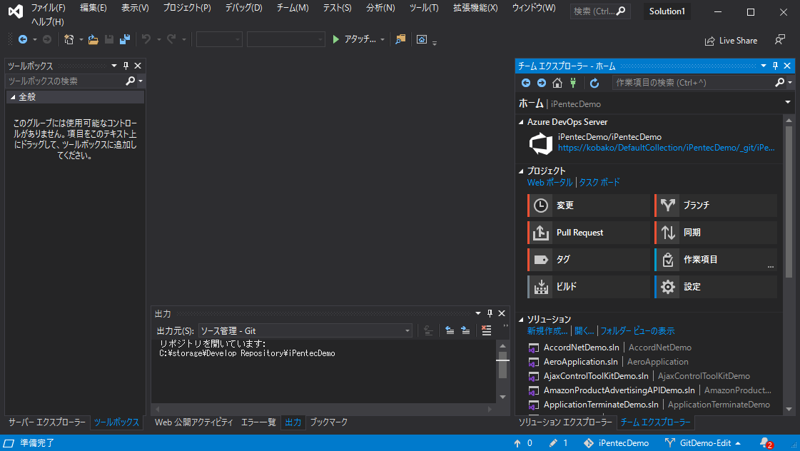
Task: Open the 編集(E) menu
Action: tap(93, 8)
